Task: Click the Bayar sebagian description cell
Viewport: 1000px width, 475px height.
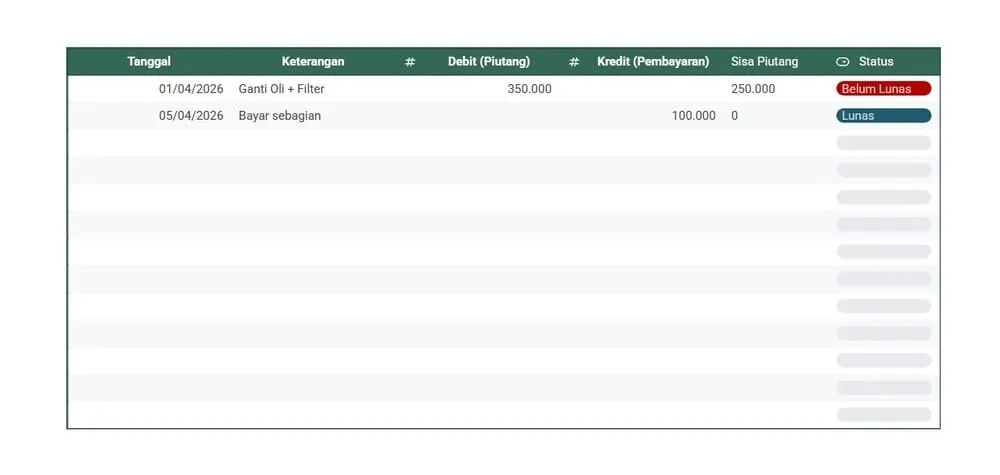Action: [x=280, y=116]
